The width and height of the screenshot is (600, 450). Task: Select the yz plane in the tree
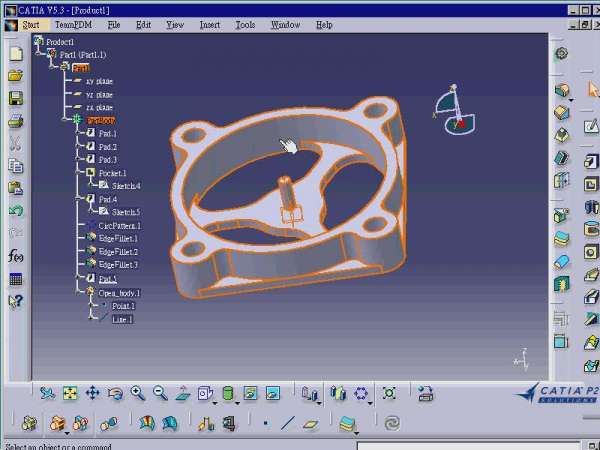pos(99,95)
